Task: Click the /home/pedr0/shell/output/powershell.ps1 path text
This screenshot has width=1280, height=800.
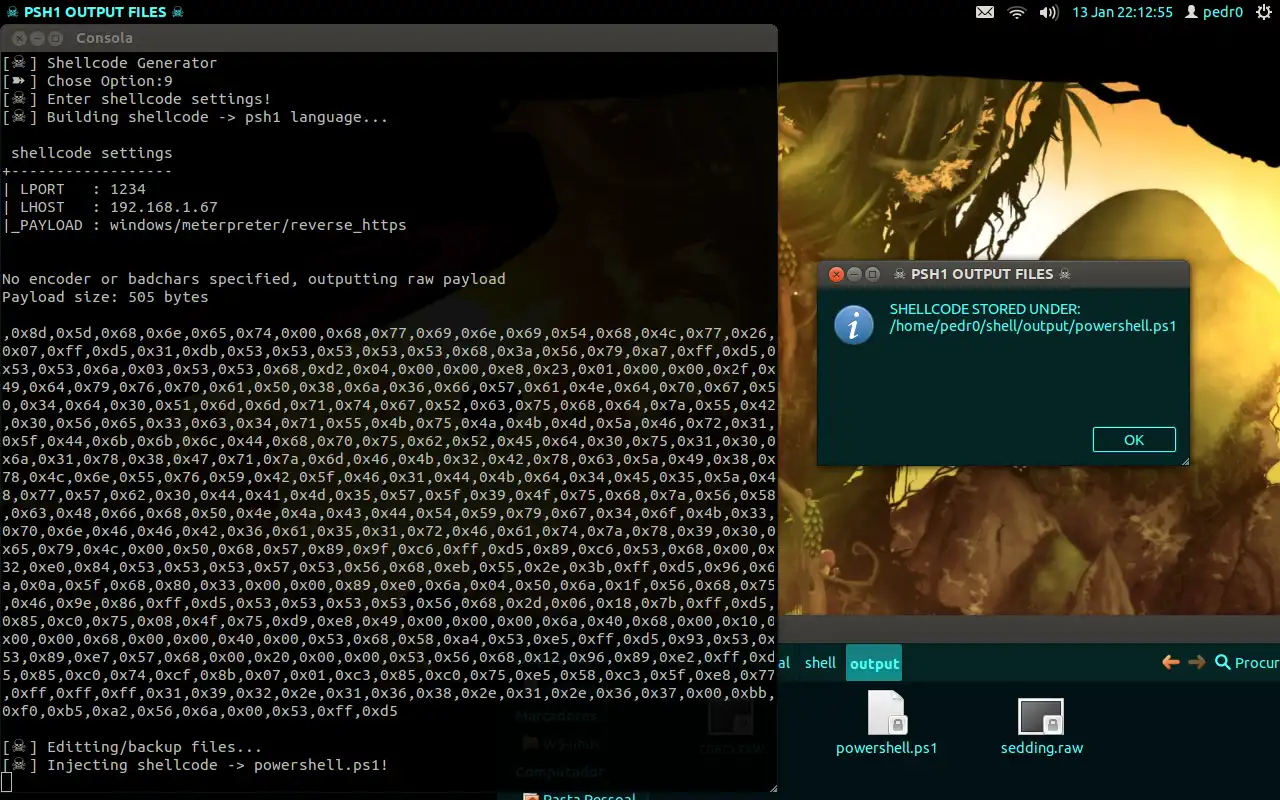Action: point(1033,326)
